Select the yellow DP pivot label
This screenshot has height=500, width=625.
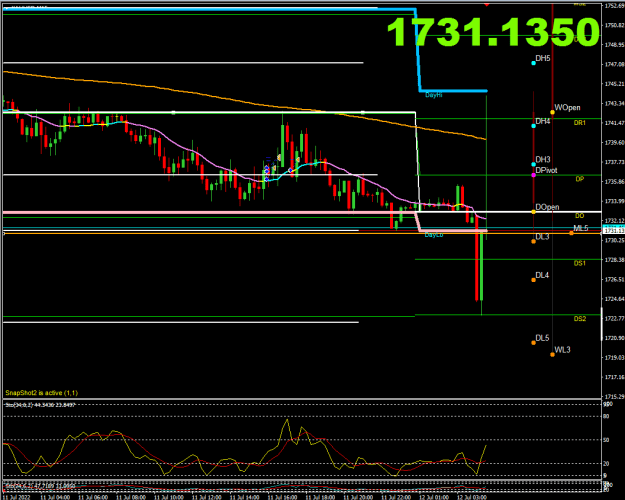pyautogui.click(x=580, y=179)
